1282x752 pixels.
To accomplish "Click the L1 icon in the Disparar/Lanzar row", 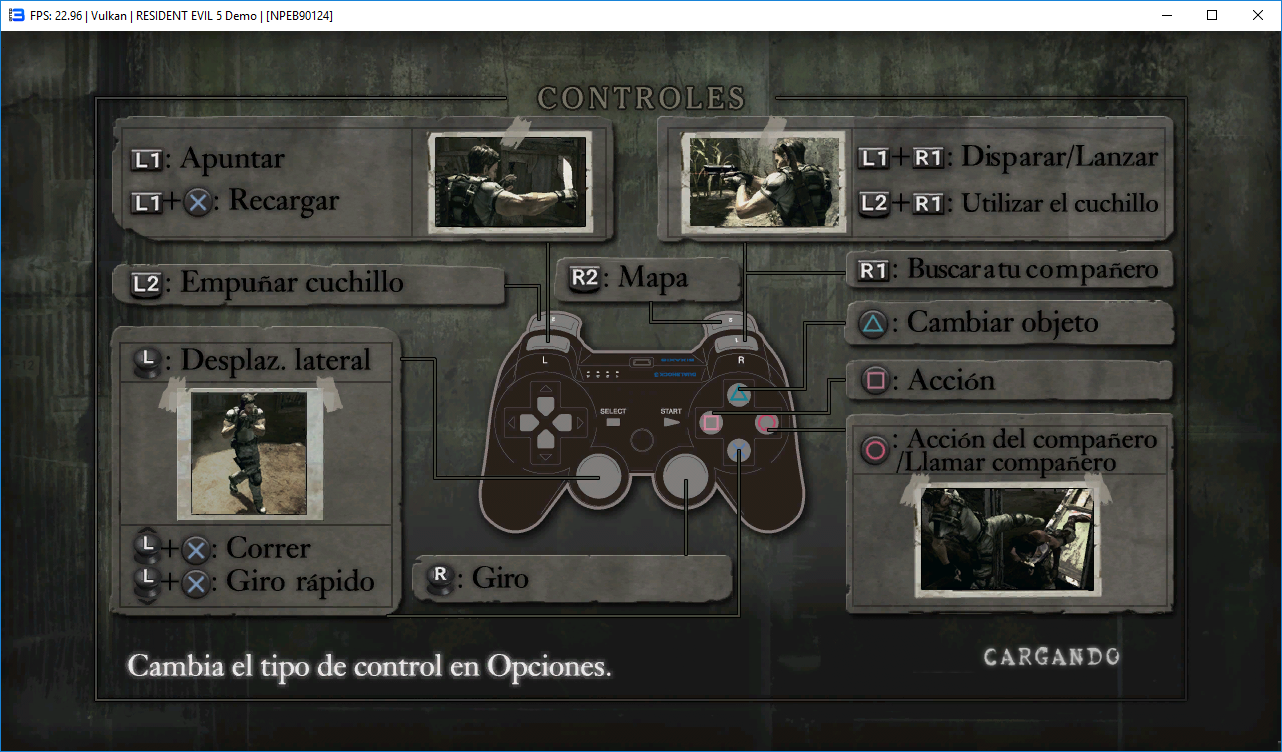I will 875,158.
